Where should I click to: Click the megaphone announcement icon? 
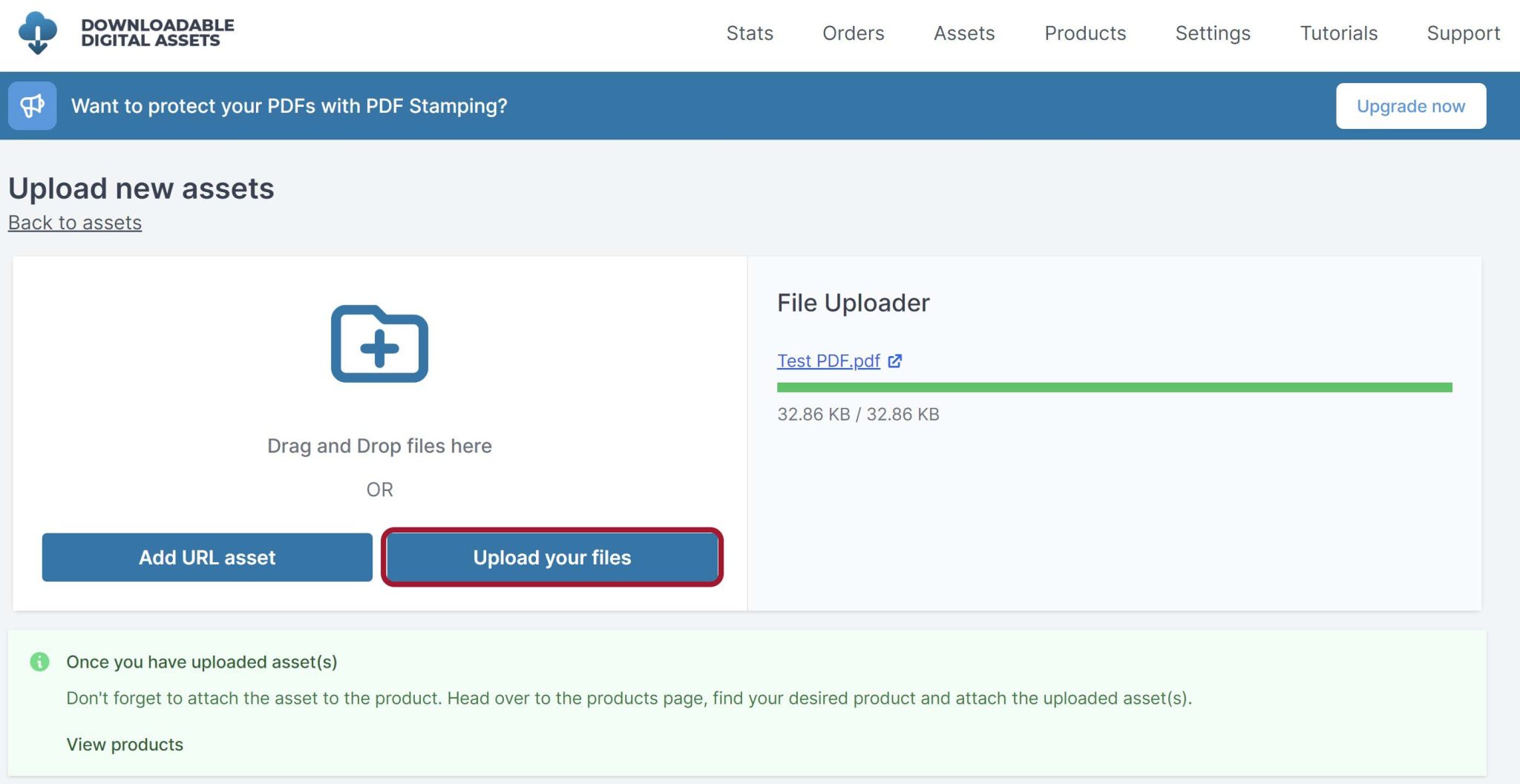[32, 106]
